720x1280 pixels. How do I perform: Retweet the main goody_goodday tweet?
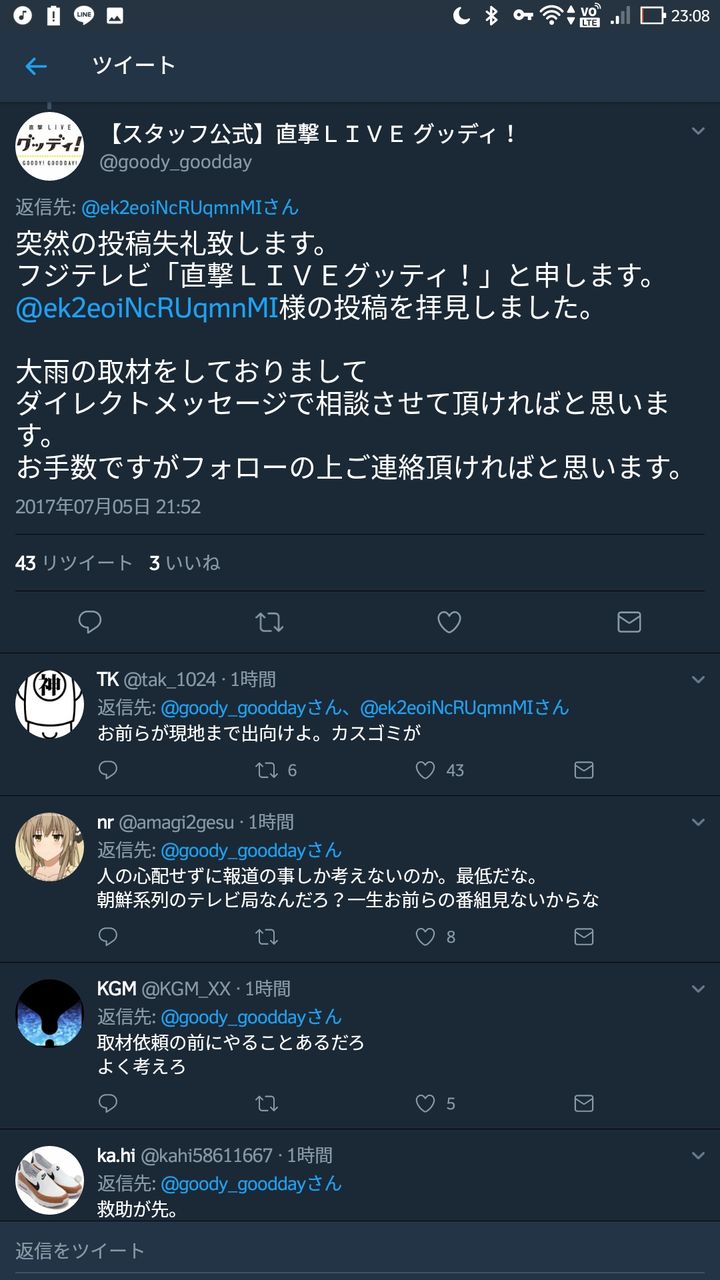269,622
